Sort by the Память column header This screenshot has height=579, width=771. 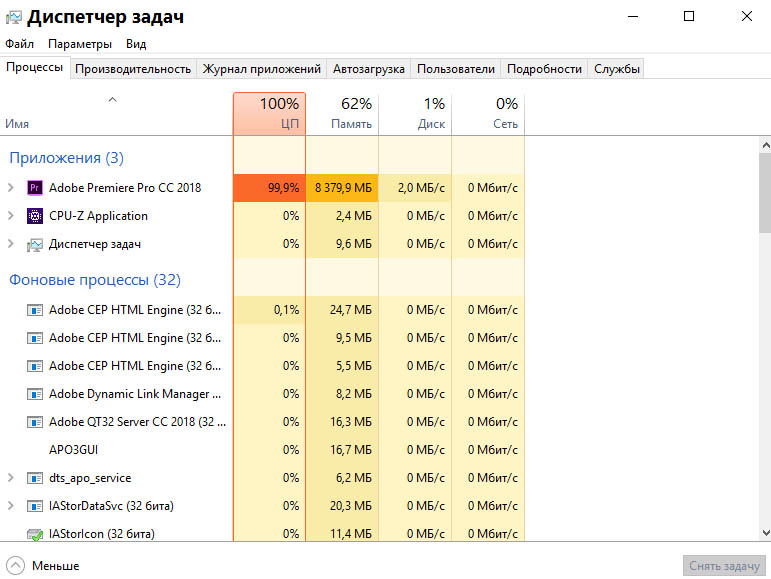pyautogui.click(x=342, y=114)
